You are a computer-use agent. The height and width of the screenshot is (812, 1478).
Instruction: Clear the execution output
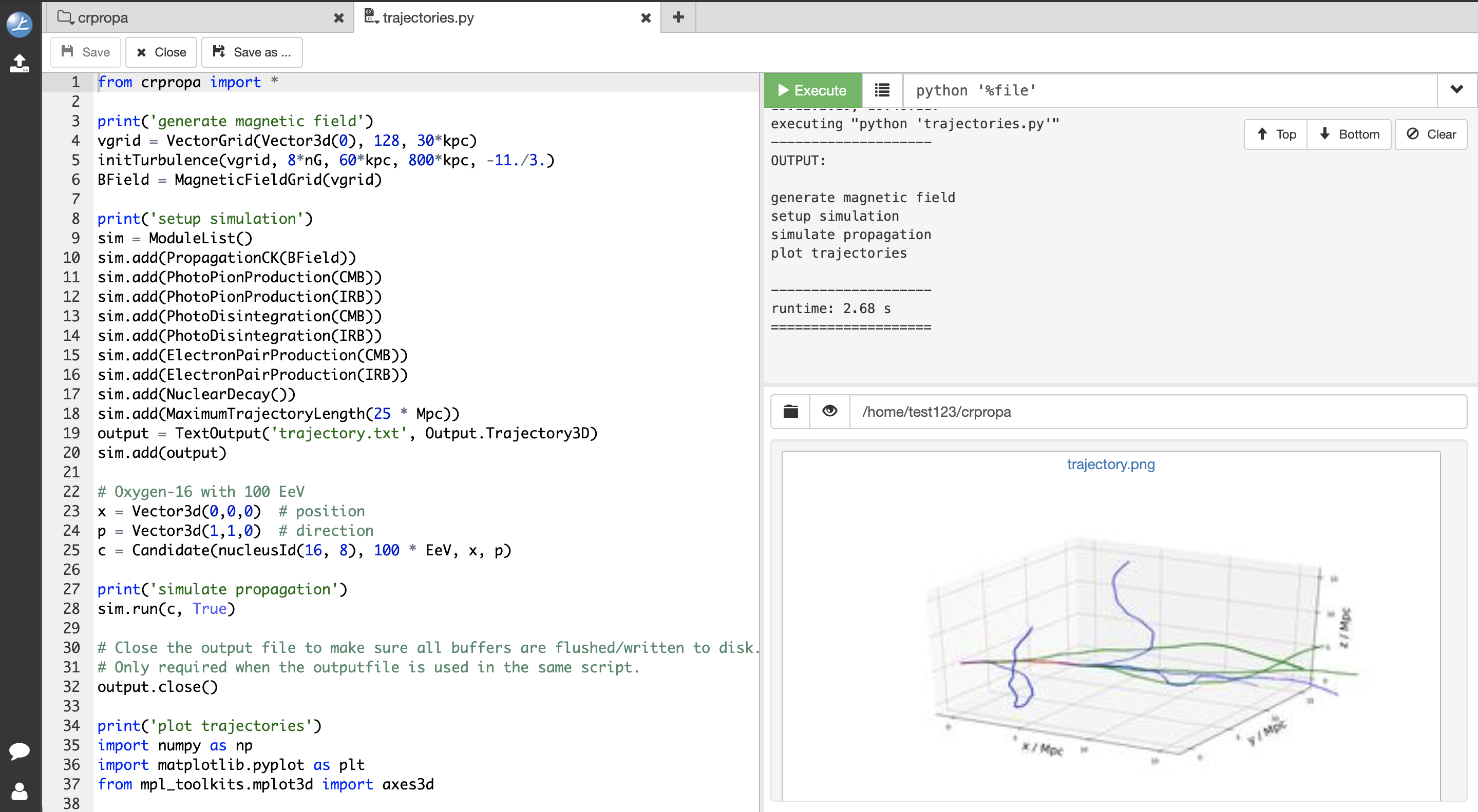pyautogui.click(x=1430, y=133)
